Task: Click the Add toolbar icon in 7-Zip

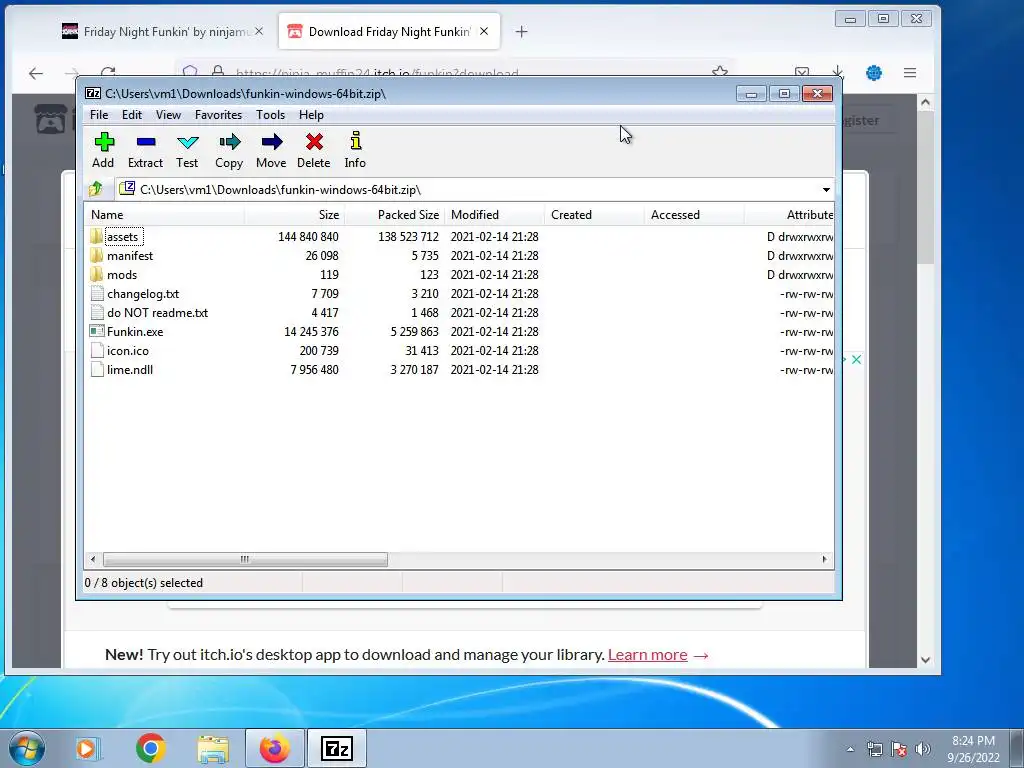Action: click(104, 142)
